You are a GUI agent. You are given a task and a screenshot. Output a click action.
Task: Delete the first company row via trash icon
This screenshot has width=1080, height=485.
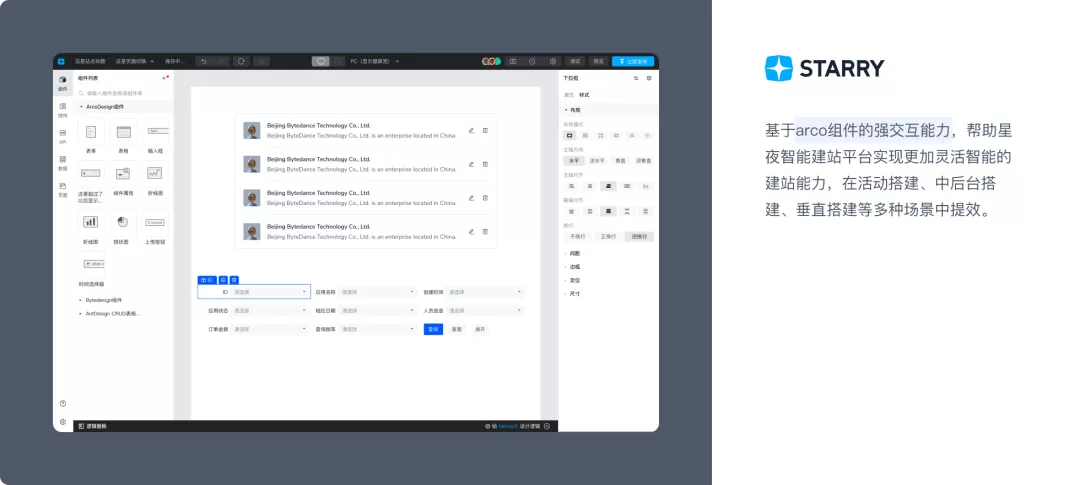click(x=485, y=130)
